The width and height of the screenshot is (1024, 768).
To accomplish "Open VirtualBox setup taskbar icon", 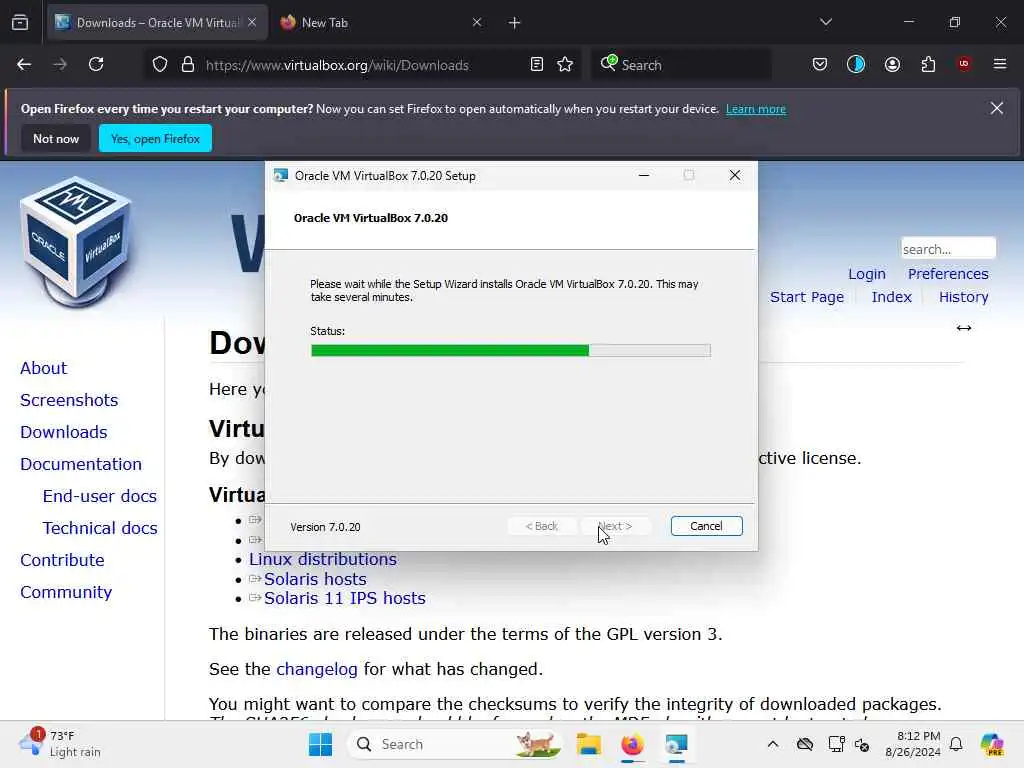I will click(677, 744).
